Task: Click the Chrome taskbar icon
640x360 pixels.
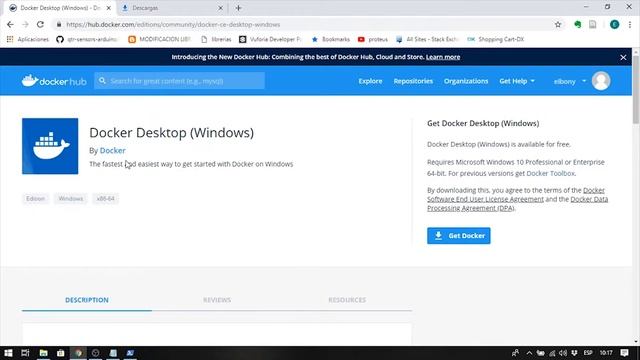Action: [x=78, y=353]
